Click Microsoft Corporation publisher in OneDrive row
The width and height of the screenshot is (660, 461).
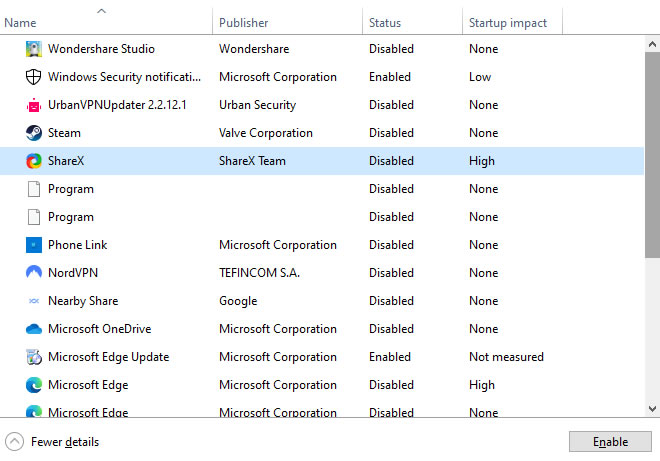(278, 329)
